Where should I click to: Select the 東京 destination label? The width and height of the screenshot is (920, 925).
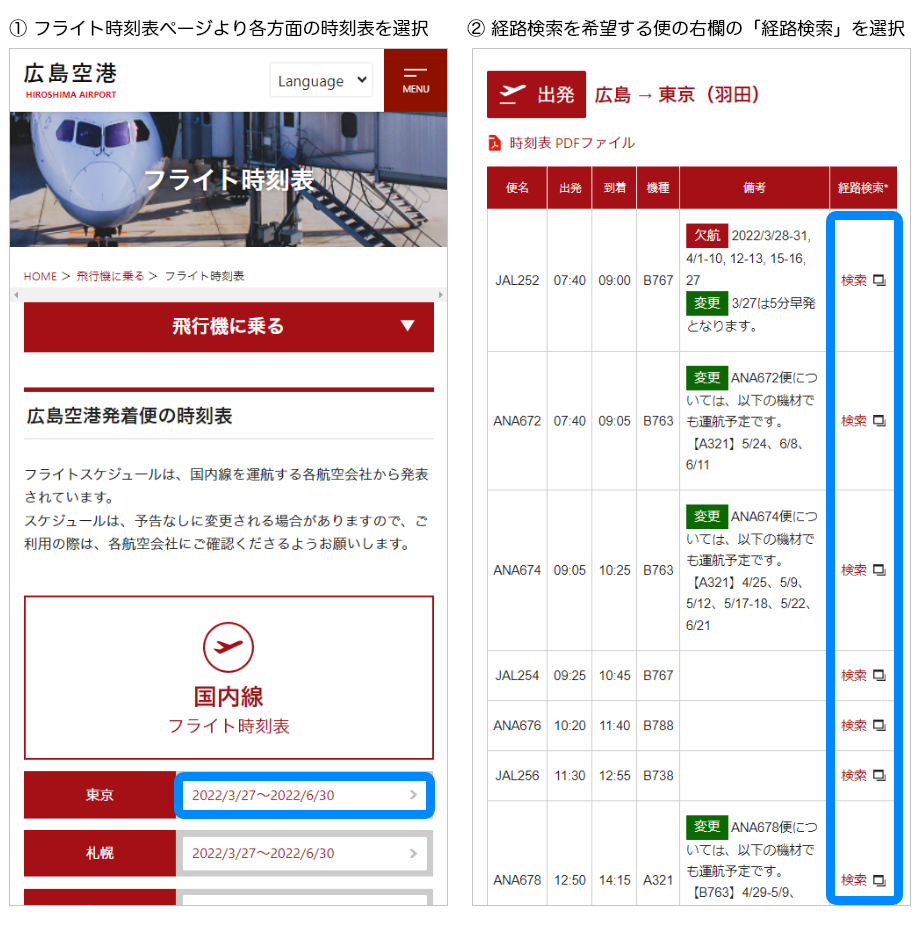tap(100, 795)
